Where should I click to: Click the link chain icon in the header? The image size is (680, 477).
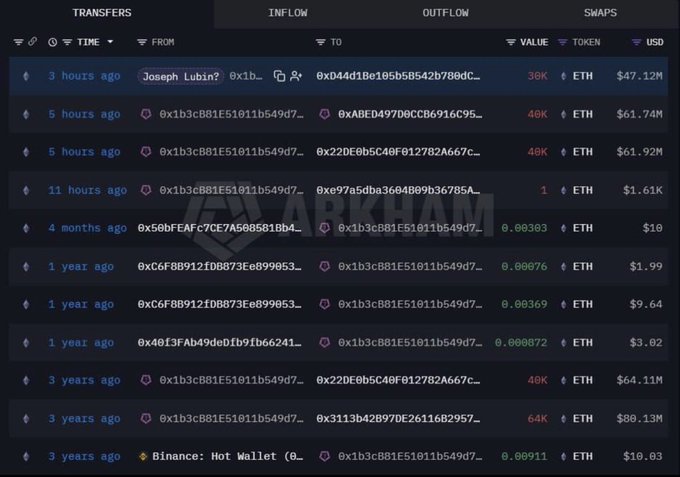[33, 42]
